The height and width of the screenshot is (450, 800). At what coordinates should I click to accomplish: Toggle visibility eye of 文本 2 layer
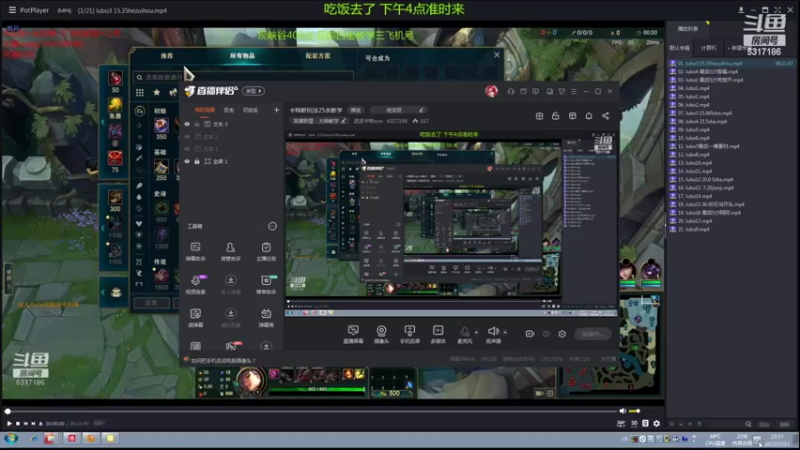coord(187,137)
